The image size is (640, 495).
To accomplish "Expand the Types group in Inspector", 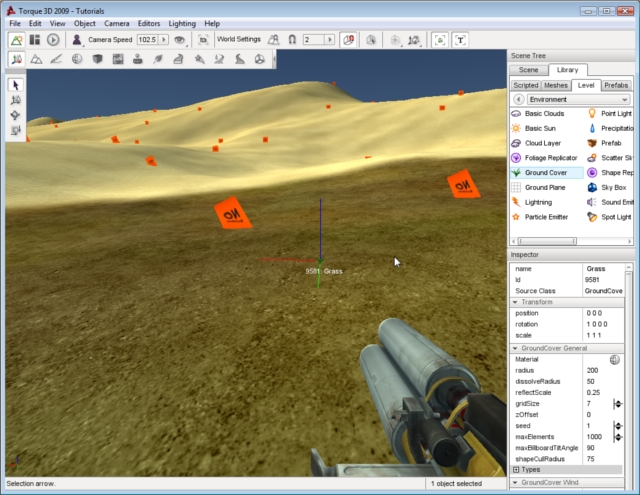I will pos(516,469).
